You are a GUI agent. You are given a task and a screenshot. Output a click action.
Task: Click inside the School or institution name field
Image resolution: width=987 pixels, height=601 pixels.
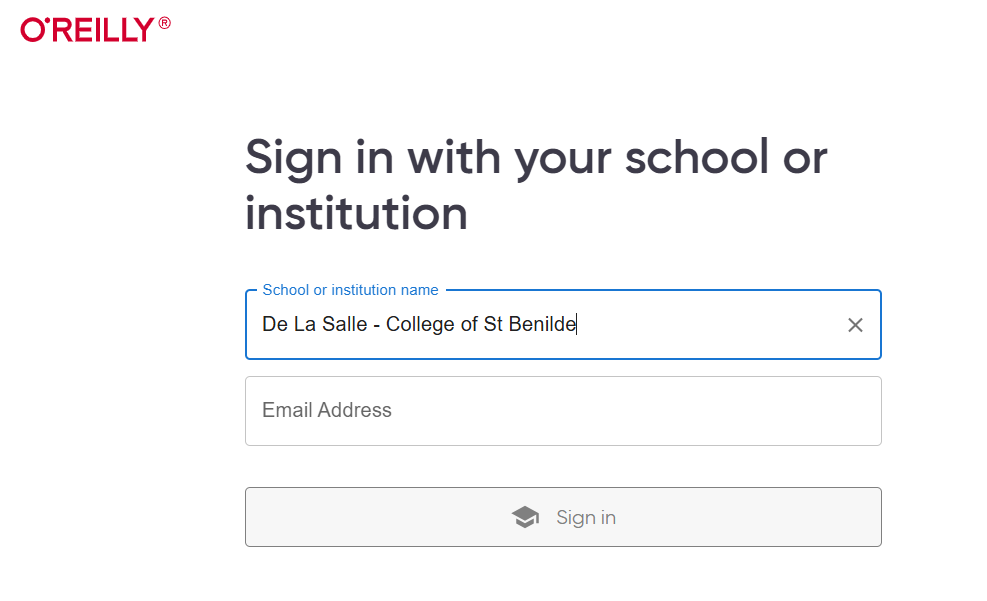click(563, 325)
